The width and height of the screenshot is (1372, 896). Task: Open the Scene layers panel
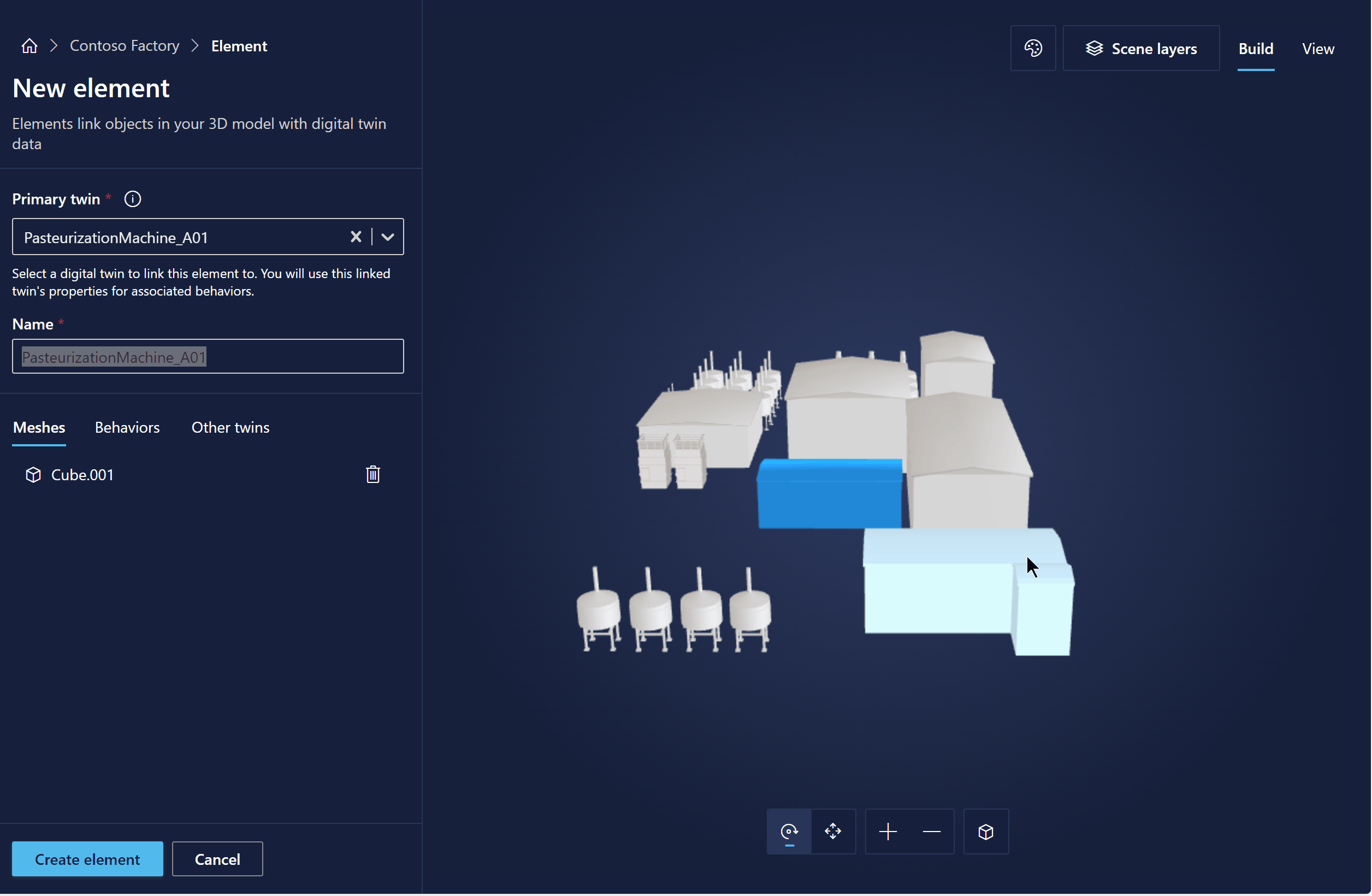coord(1141,48)
